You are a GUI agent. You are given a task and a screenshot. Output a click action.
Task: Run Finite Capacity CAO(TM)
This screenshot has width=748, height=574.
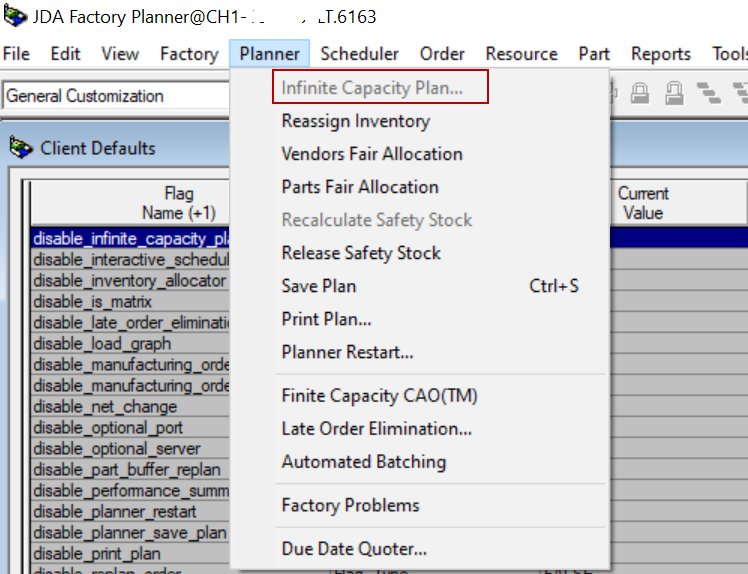[x=379, y=396]
